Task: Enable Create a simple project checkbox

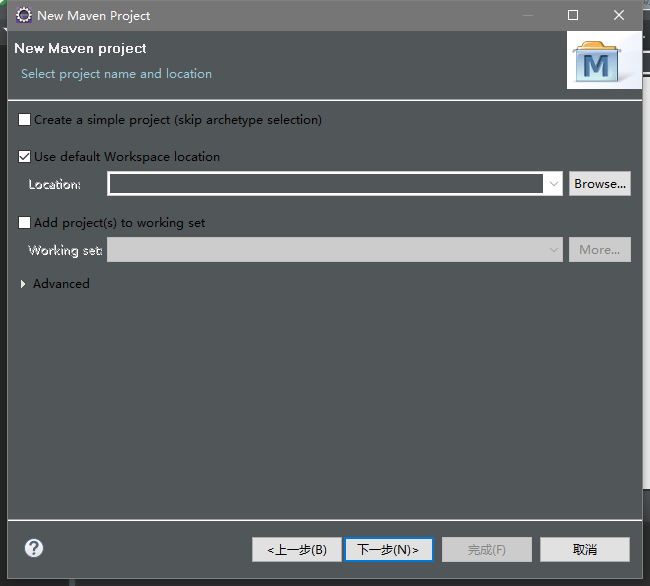Action: click(x=24, y=120)
